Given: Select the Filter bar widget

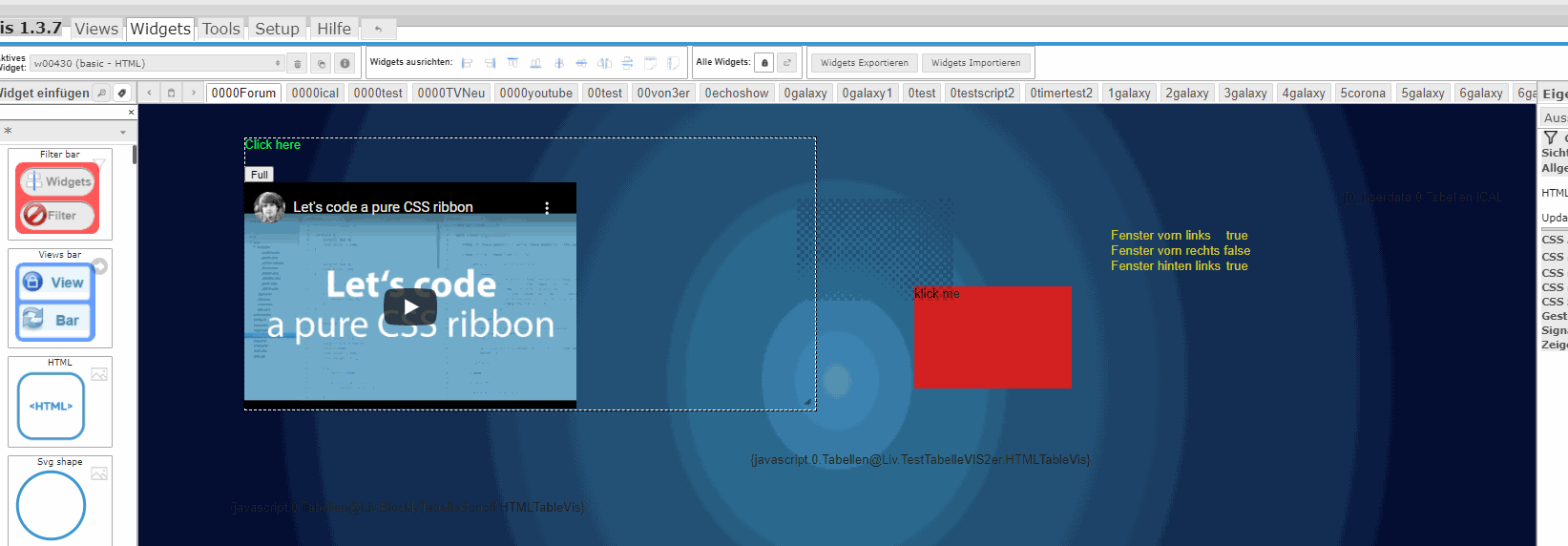Looking at the screenshot, I should [x=59, y=194].
